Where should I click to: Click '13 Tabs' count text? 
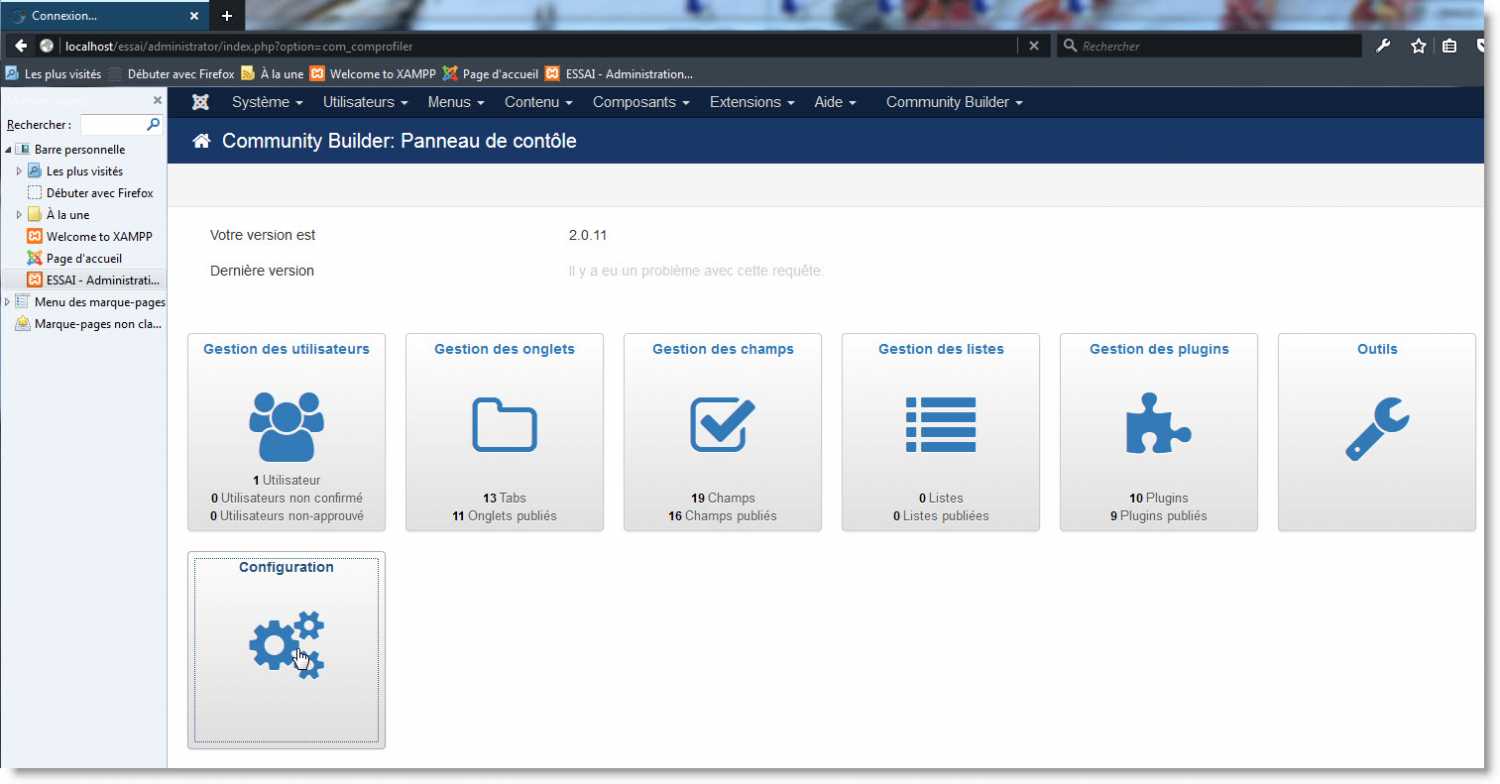[x=504, y=498]
